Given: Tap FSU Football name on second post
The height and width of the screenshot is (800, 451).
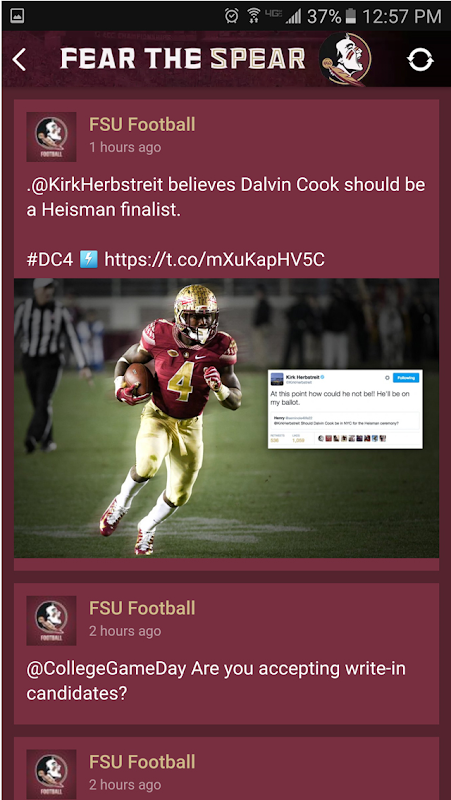Looking at the screenshot, I should pyautogui.click(x=142, y=608).
